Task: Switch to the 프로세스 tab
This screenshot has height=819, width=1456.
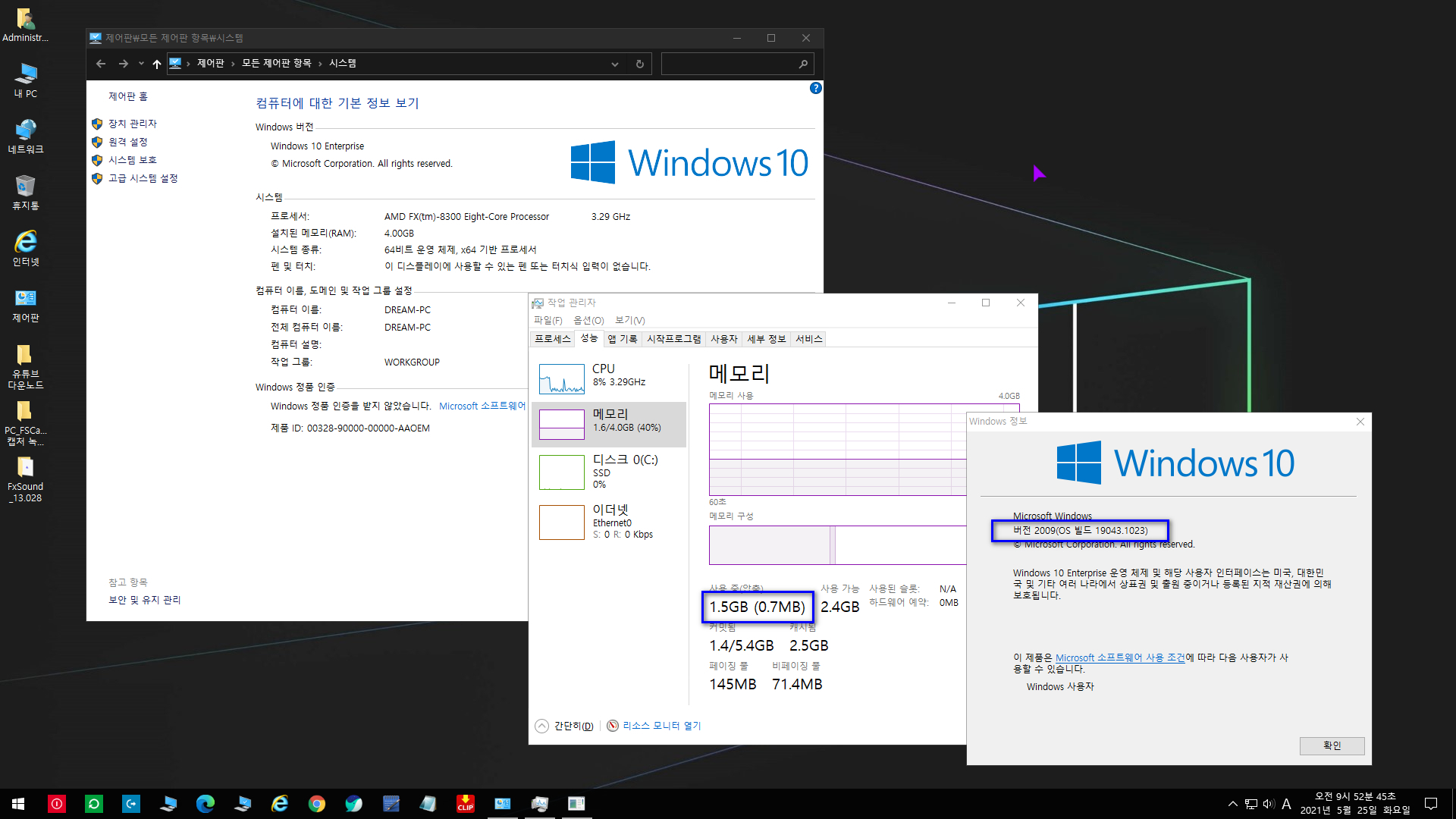Action: [x=552, y=339]
